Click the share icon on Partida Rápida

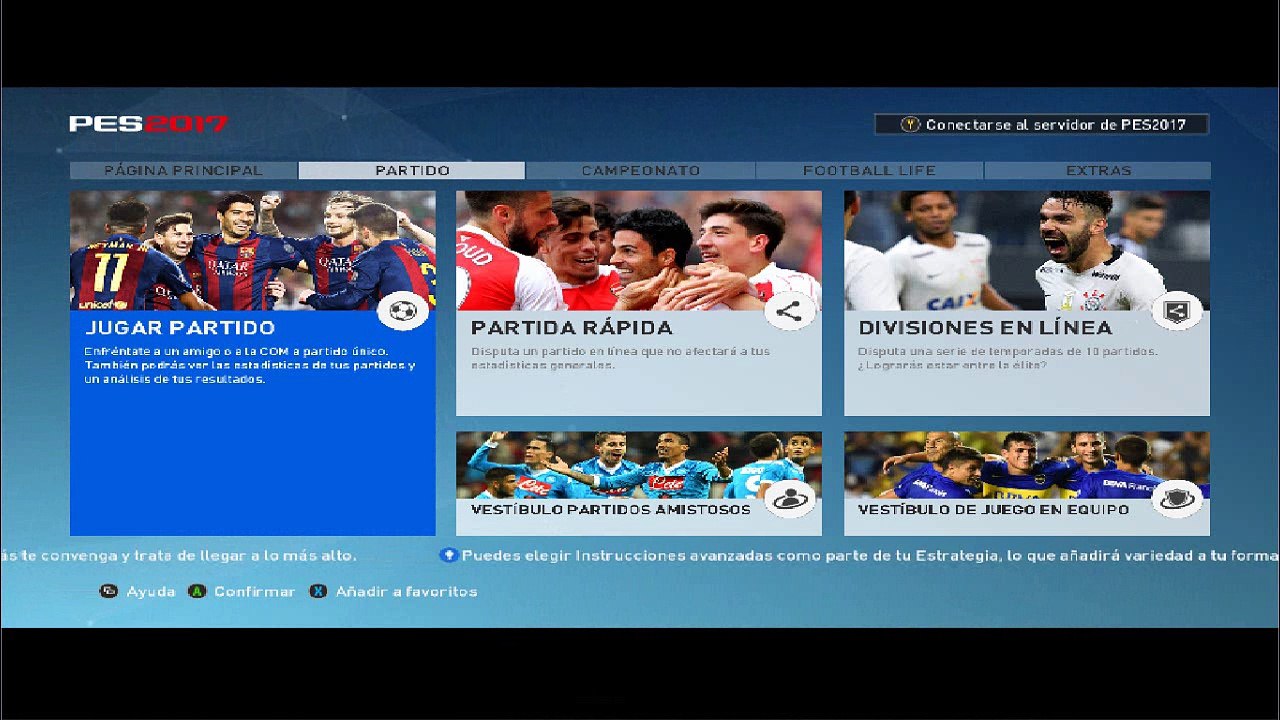789,312
